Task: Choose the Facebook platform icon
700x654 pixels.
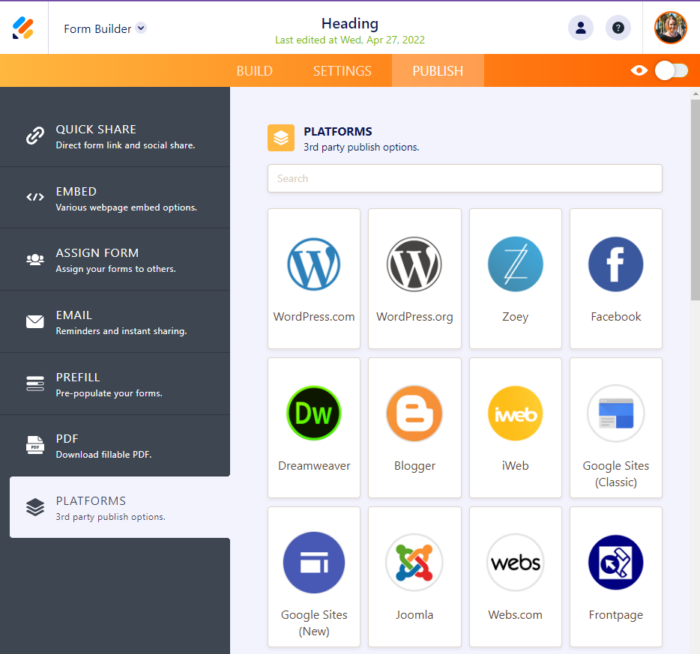Action: point(615,265)
